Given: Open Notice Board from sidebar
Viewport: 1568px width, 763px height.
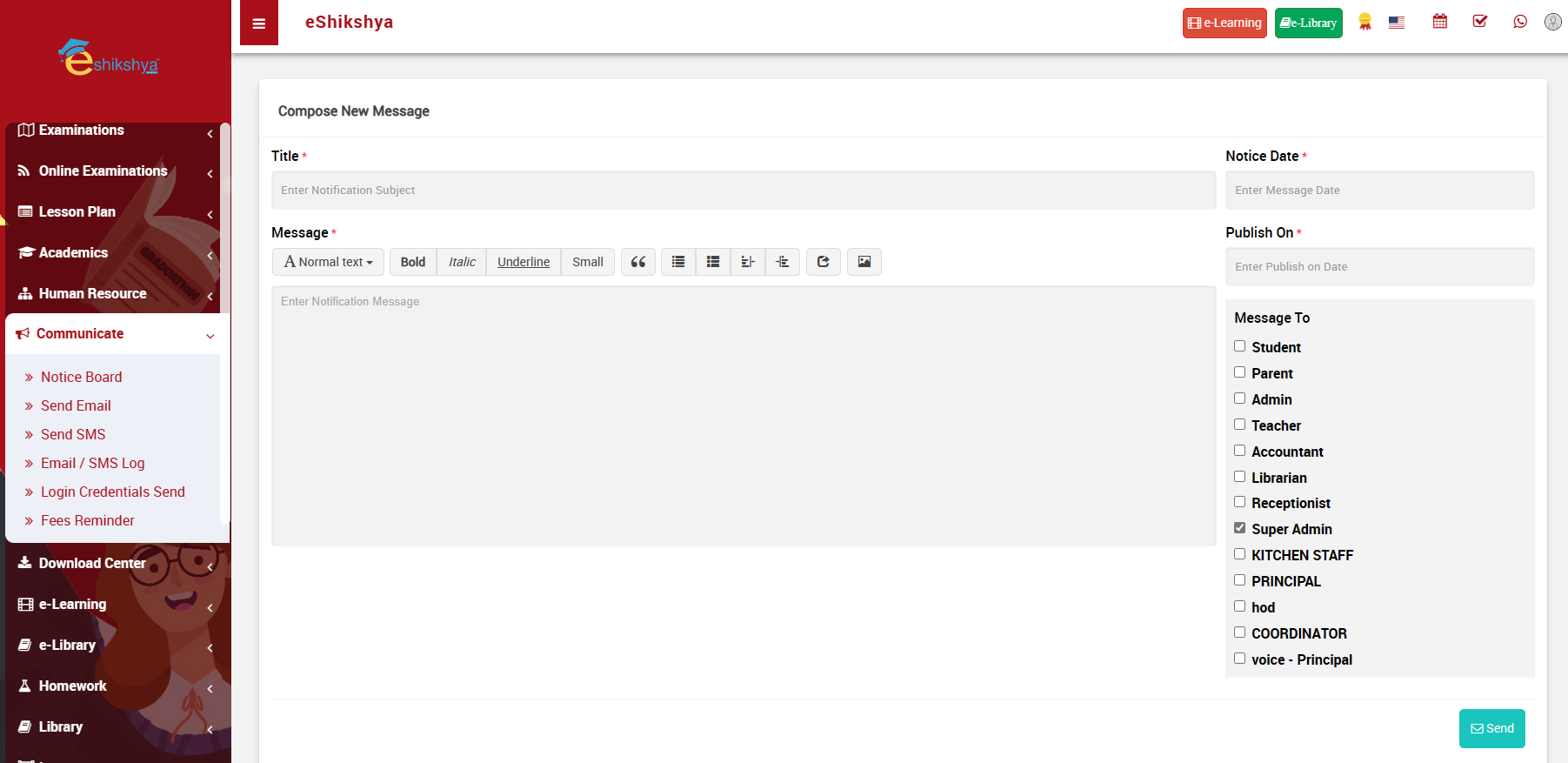Looking at the screenshot, I should [x=81, y=377].
